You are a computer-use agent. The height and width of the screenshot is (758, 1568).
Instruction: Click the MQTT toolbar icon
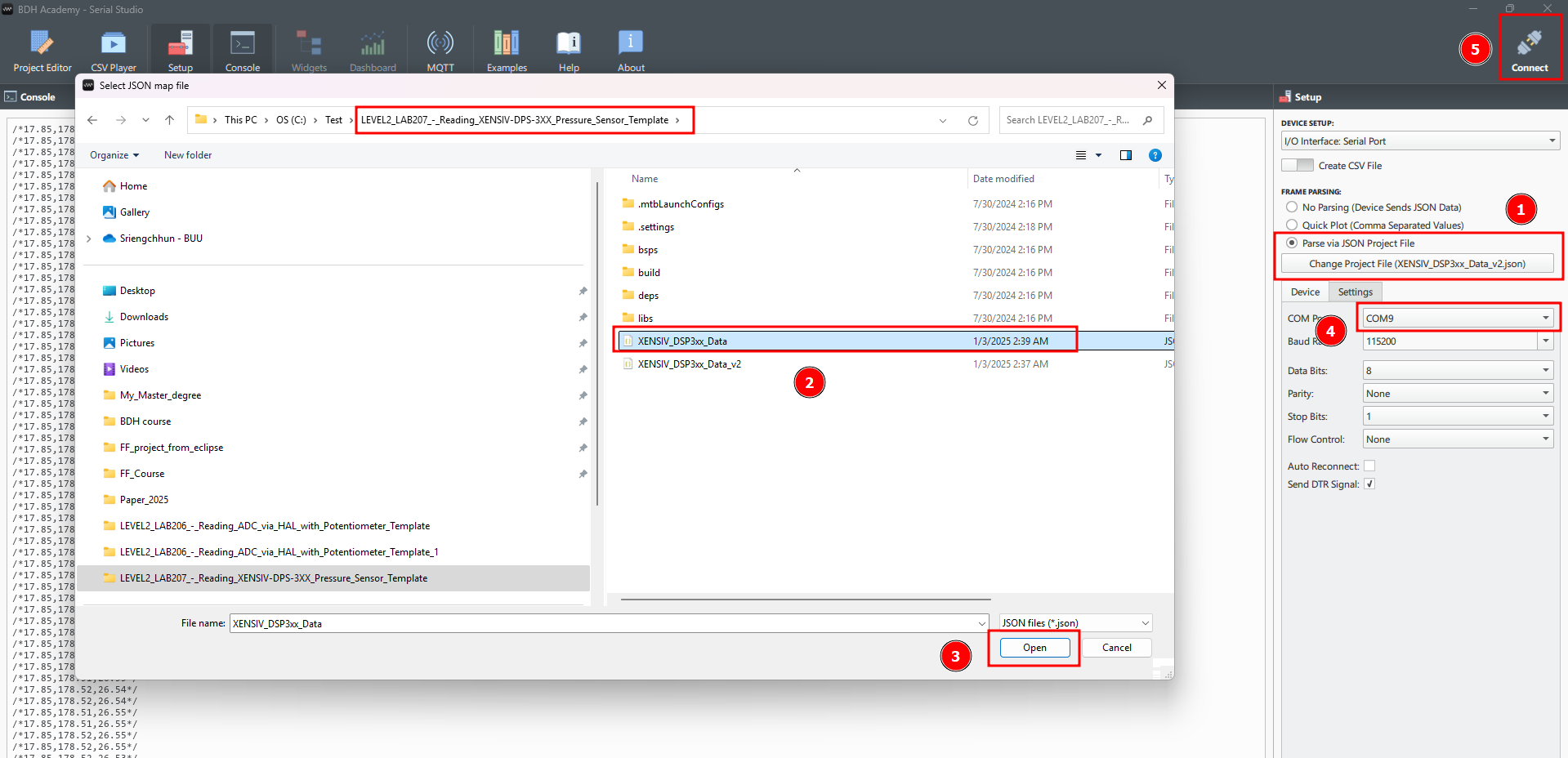pyautogui.click(x=440, y=51)
